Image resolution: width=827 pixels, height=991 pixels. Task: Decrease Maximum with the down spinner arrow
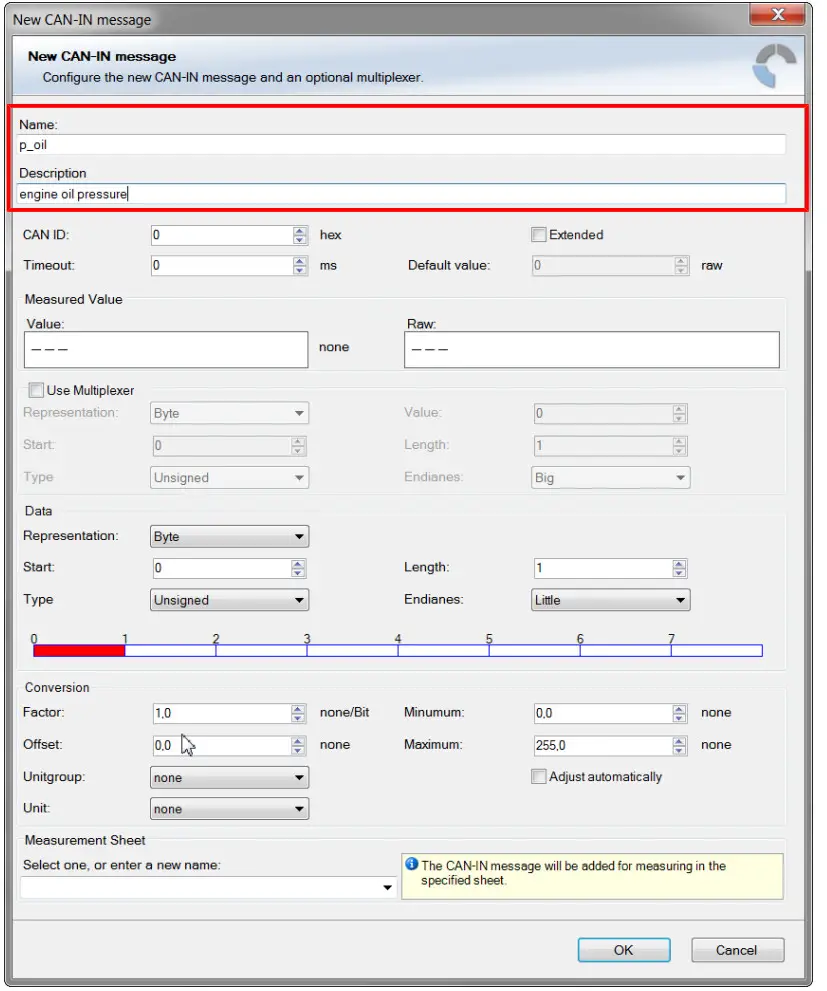tap(679, 751)
